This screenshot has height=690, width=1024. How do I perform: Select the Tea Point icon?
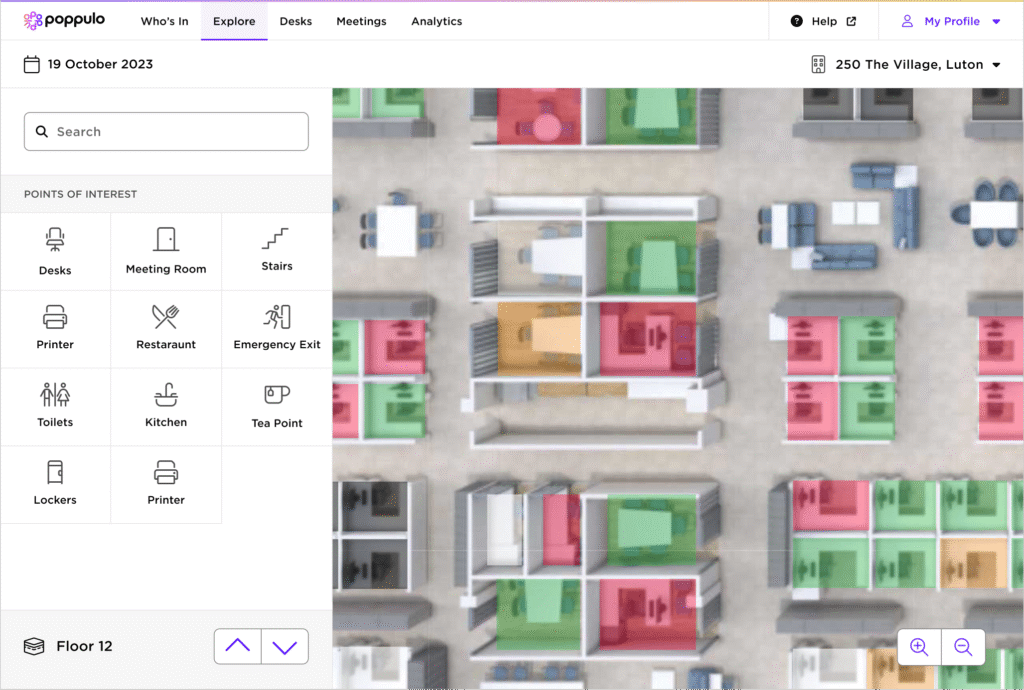click(277, 406)
